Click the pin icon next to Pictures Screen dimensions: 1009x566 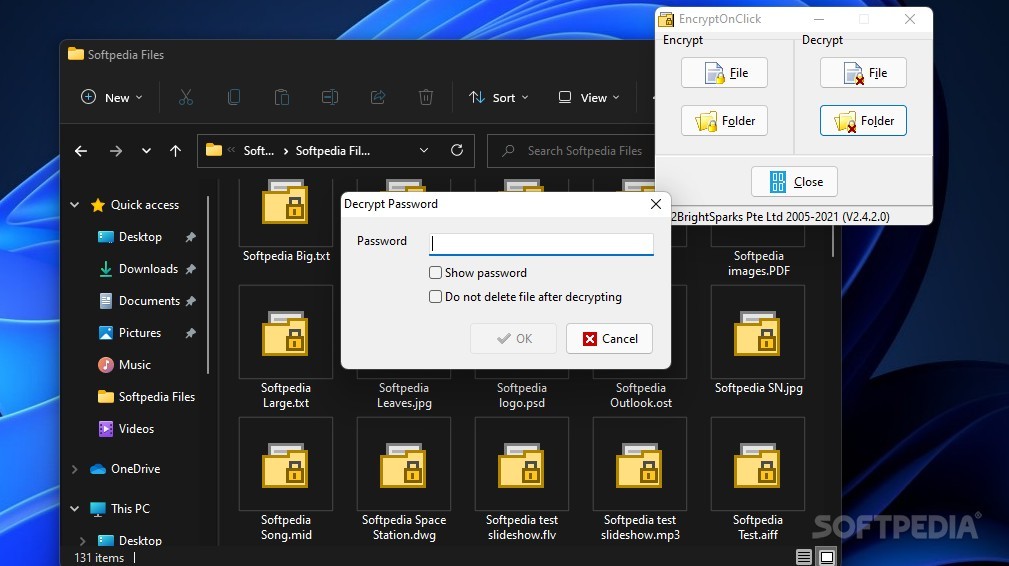[x=190, y=333]
